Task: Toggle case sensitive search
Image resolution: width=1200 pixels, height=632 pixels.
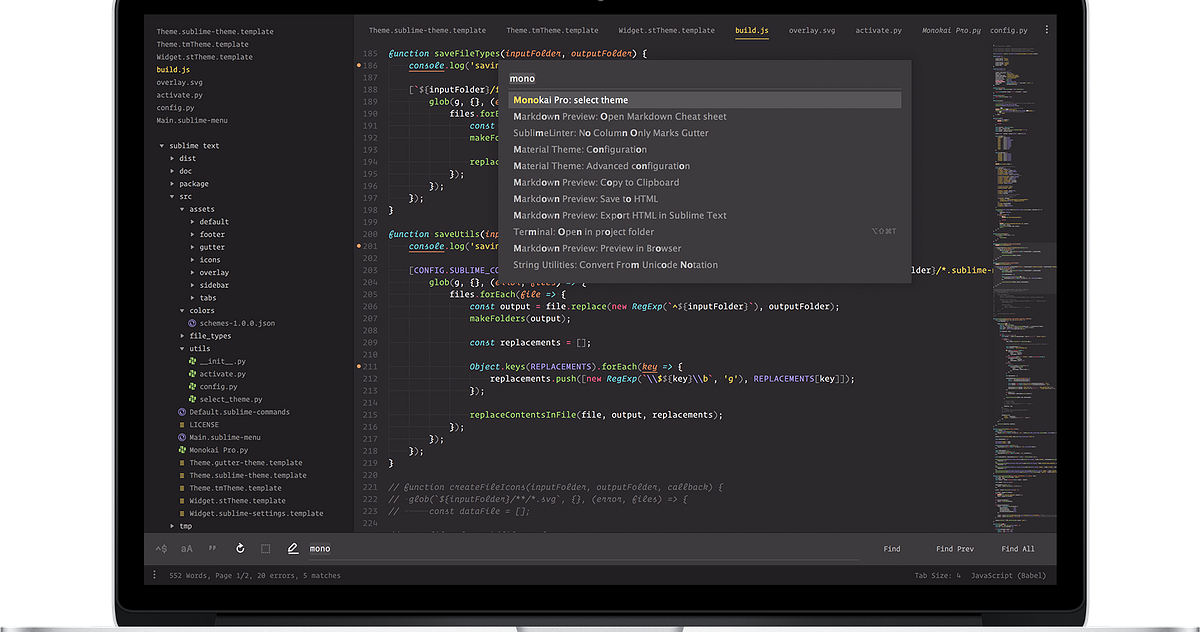Action: tap(186, 548)
